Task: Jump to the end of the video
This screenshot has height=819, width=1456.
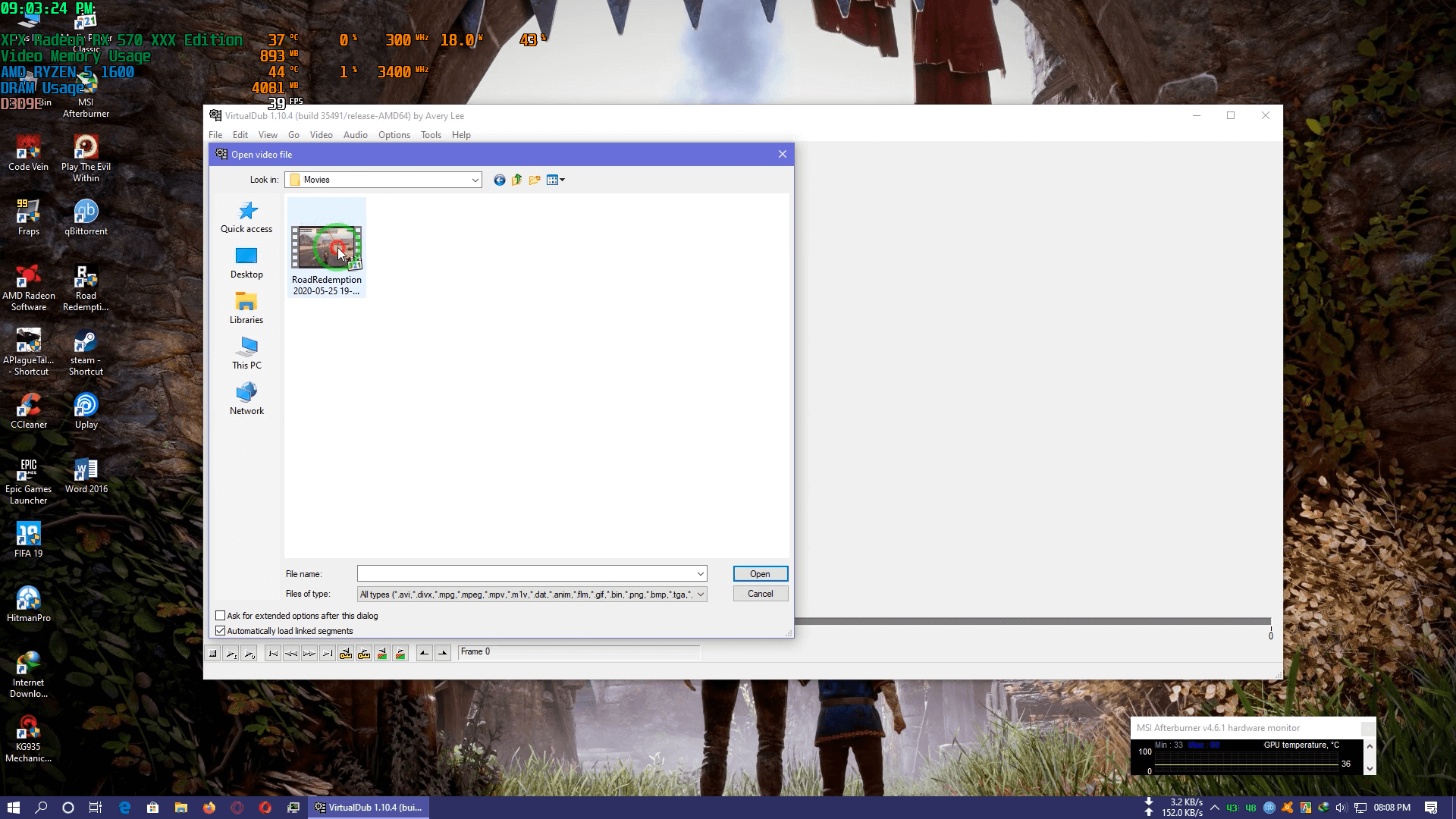Action: pos(328,653)
